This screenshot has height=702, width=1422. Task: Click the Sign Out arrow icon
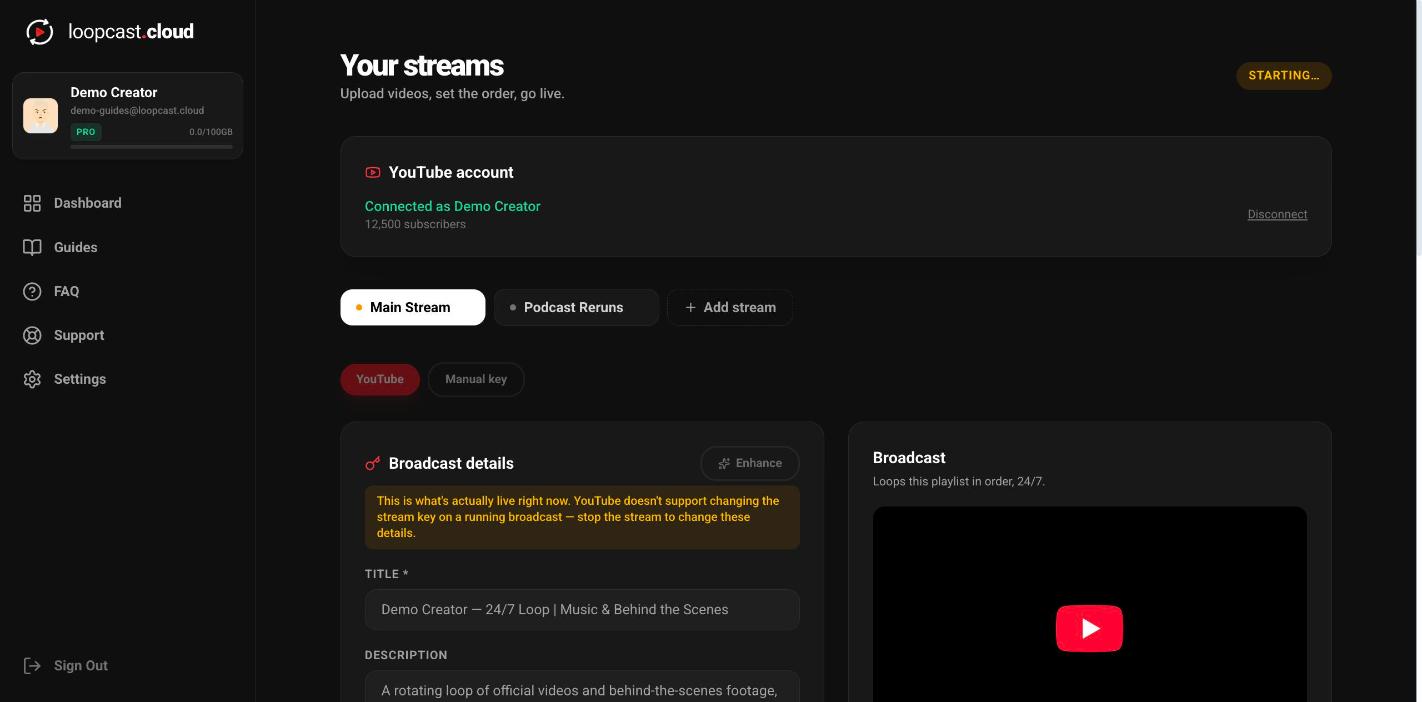coord(32,666)
